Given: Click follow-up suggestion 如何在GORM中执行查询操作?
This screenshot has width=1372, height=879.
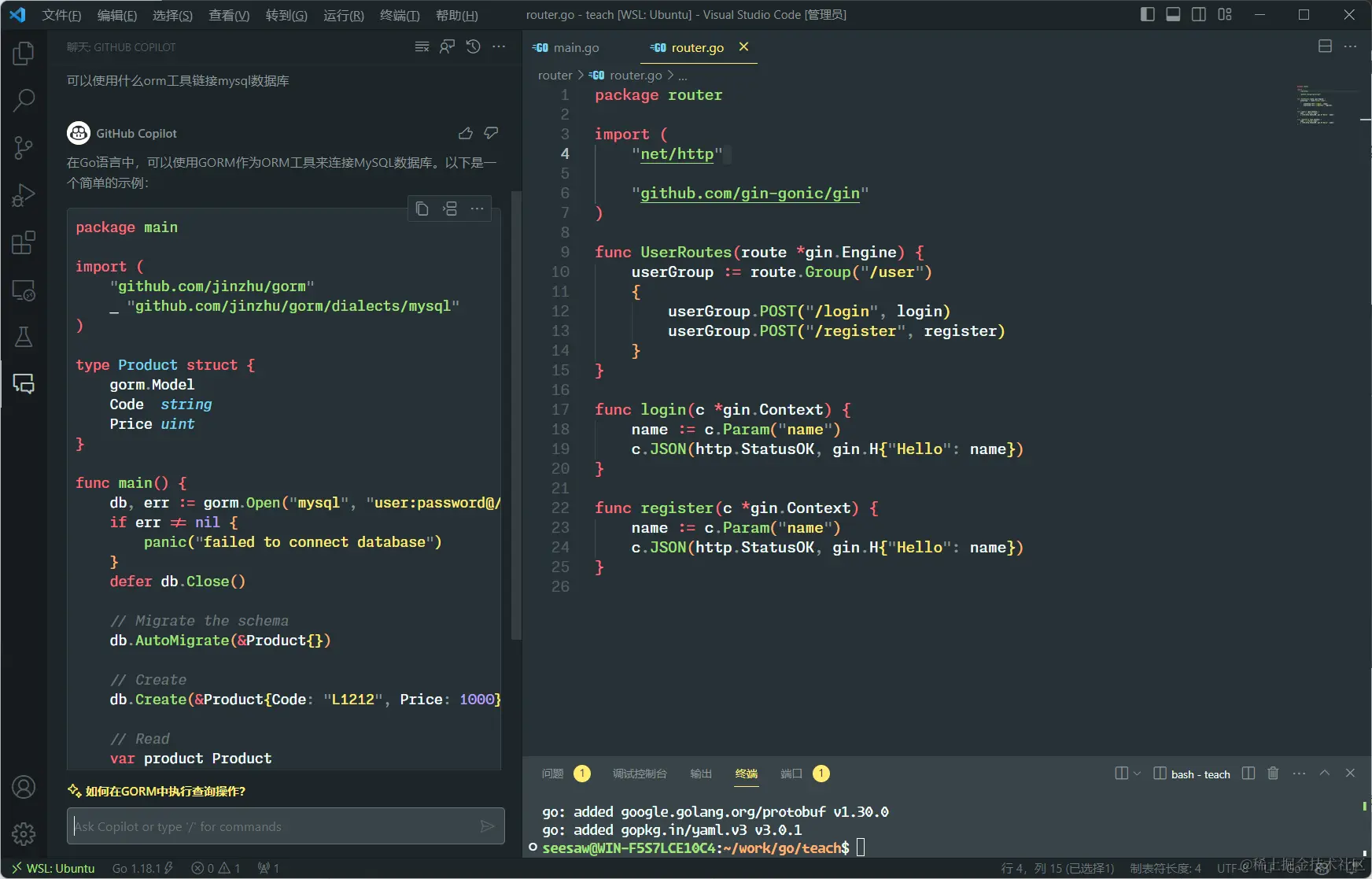Looking at the screenshot, I should pos(165,791).
